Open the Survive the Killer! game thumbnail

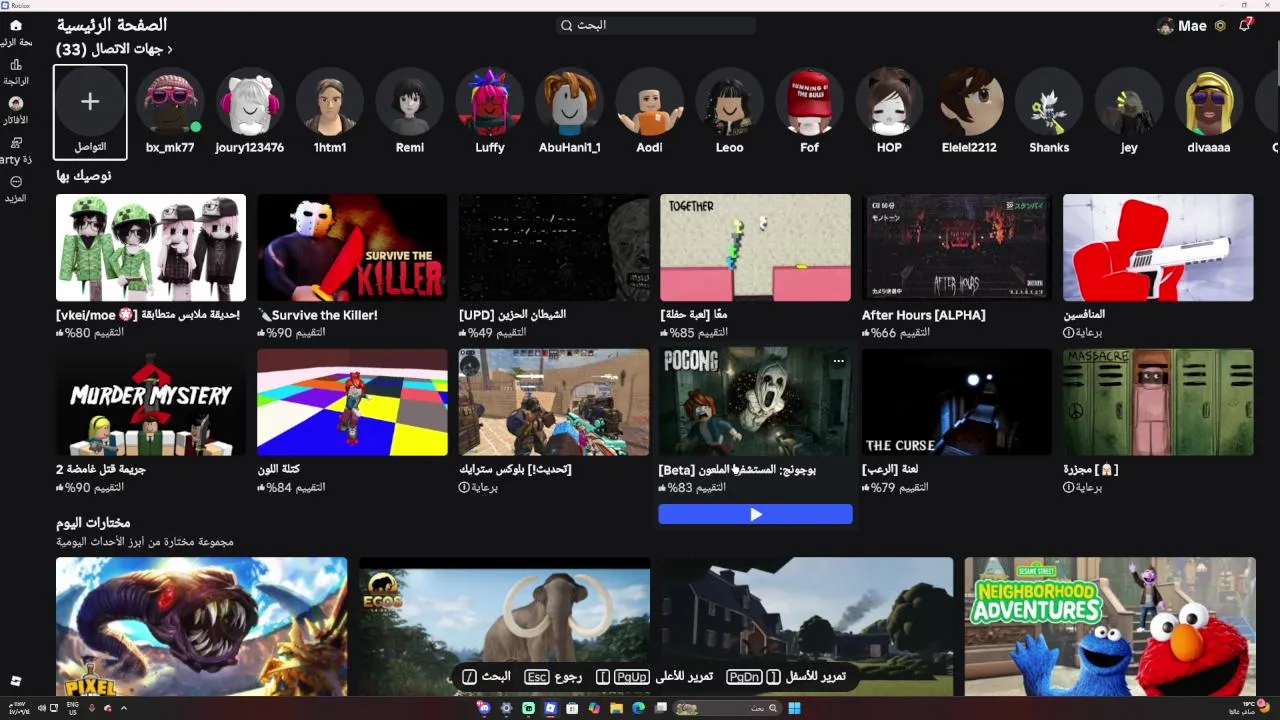352,248
